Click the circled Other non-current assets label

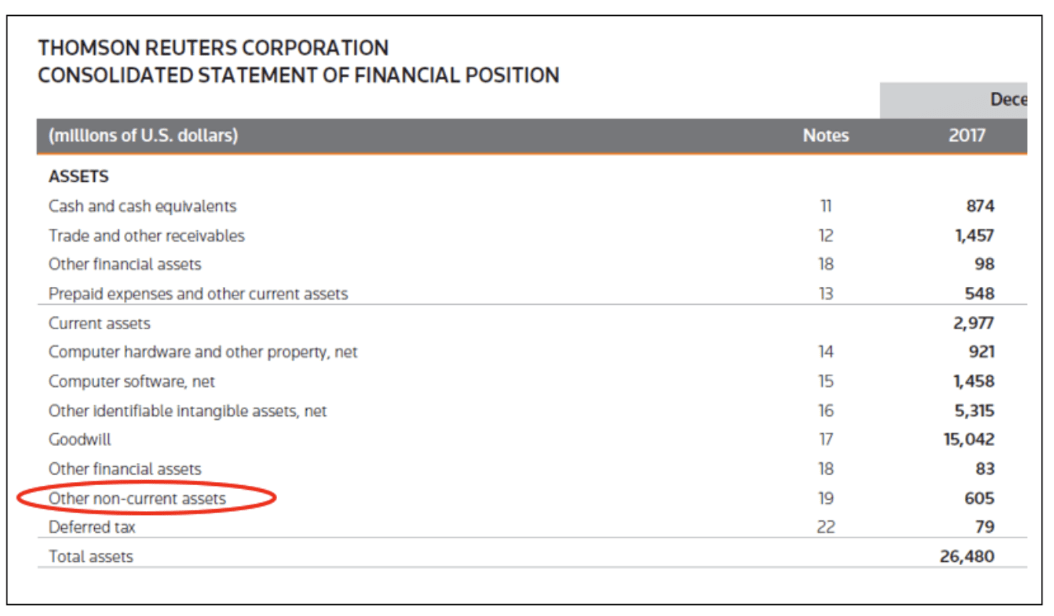pos(137,498)
